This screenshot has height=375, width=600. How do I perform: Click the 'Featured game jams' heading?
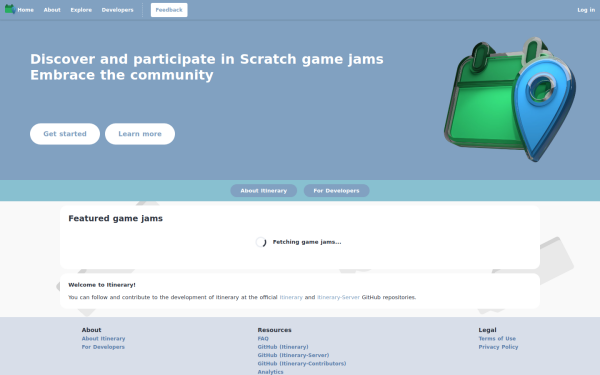(116, 218)
